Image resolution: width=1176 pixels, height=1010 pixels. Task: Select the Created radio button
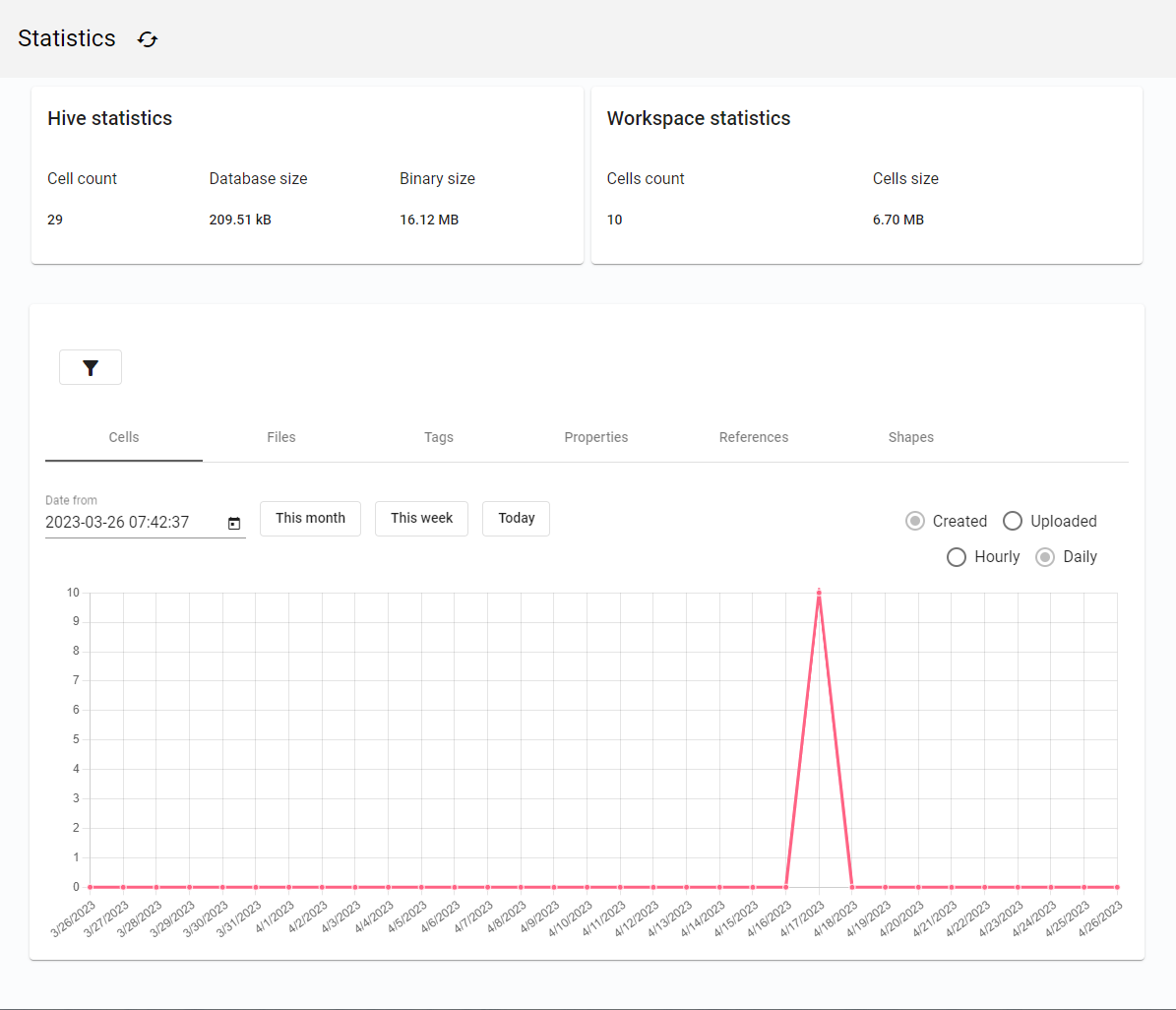[x=915, y=521]
